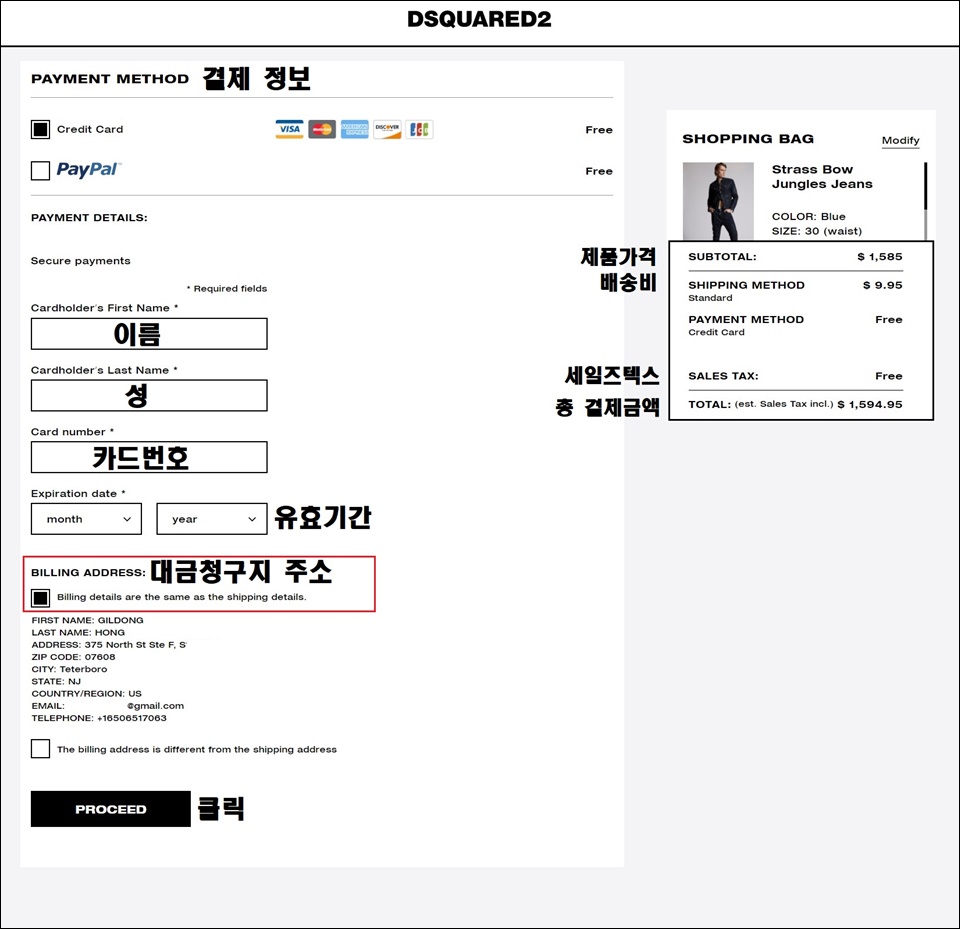Select the PayPal payment checkbox
Viewport: 960px width, 929px height.
[40, 170]
